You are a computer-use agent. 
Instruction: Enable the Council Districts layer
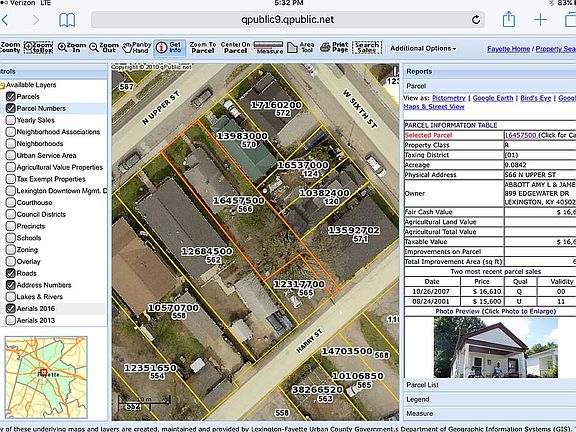(11, 214)
